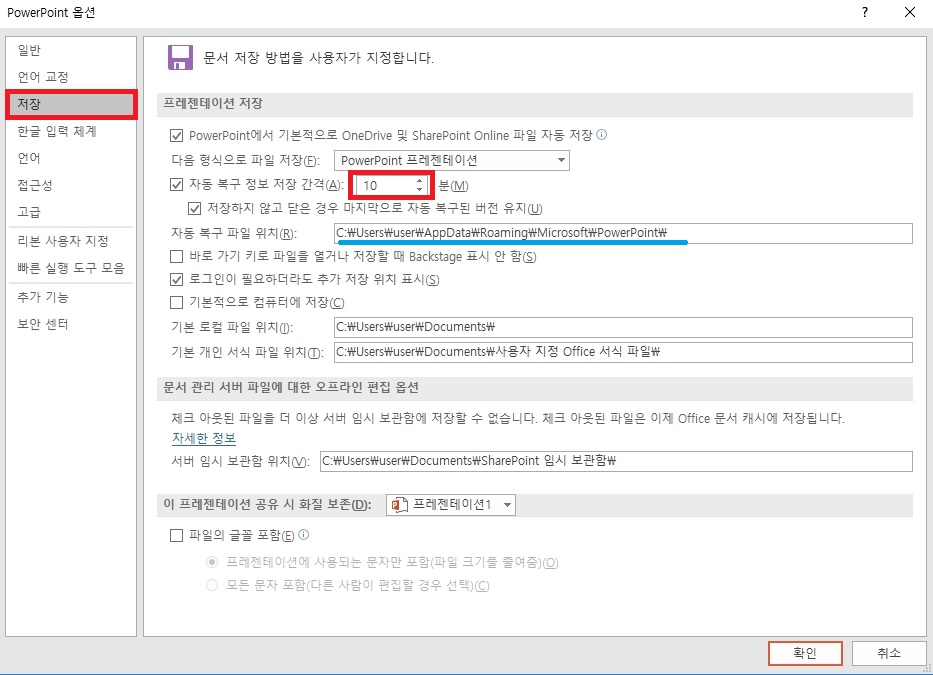Click the help question mark icon
The width and height of the screenshot is (933, 675).
[x=866, y=12]
